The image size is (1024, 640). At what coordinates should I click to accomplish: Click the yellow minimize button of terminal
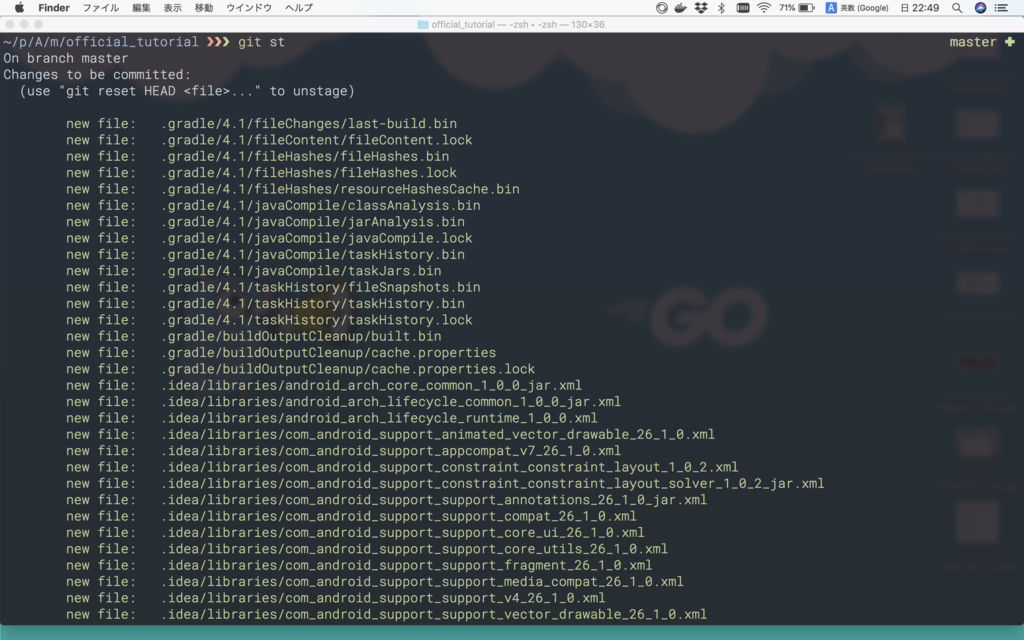[24, 24]
